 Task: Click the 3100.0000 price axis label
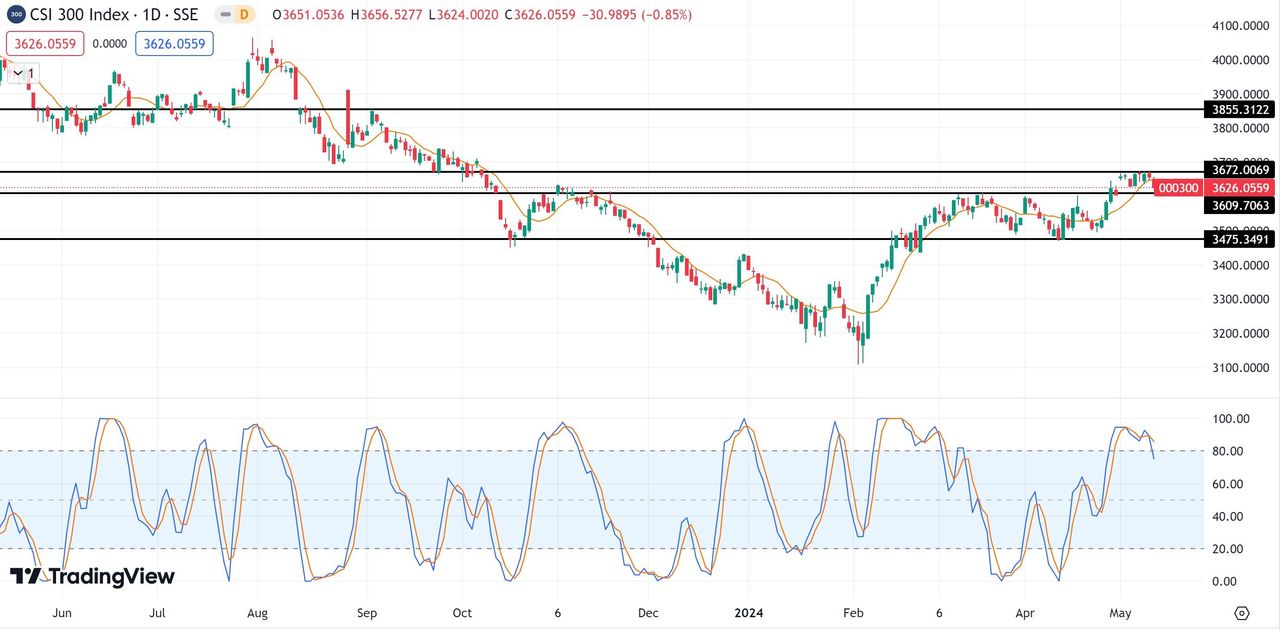(1241, 368)
